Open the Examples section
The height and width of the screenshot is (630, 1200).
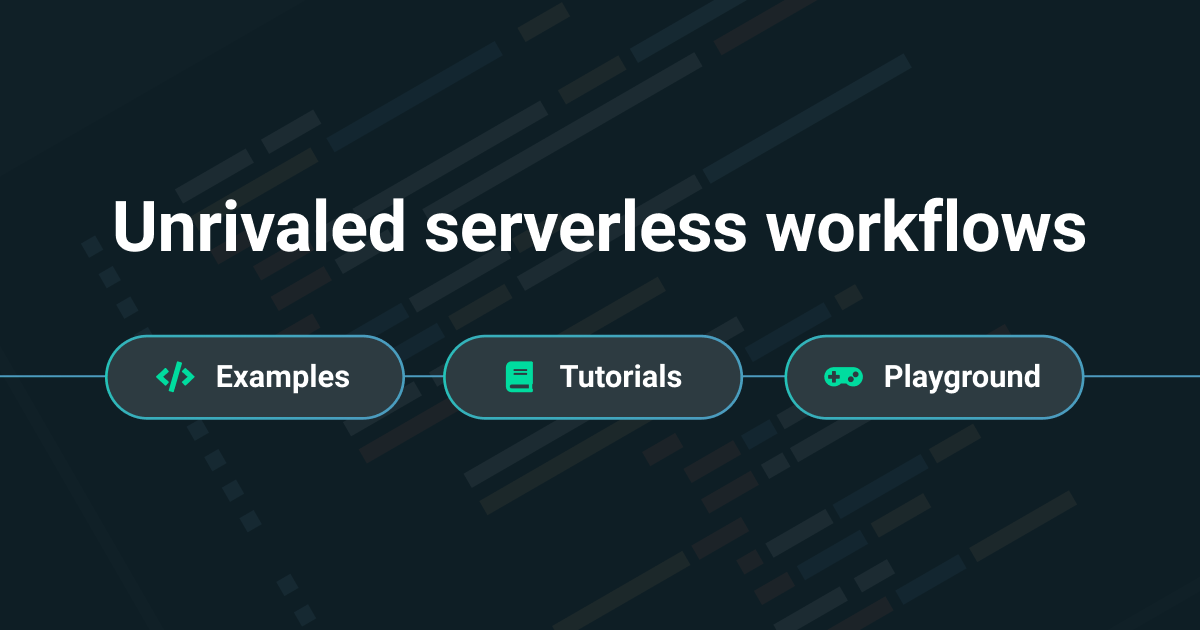pos(254,377)
